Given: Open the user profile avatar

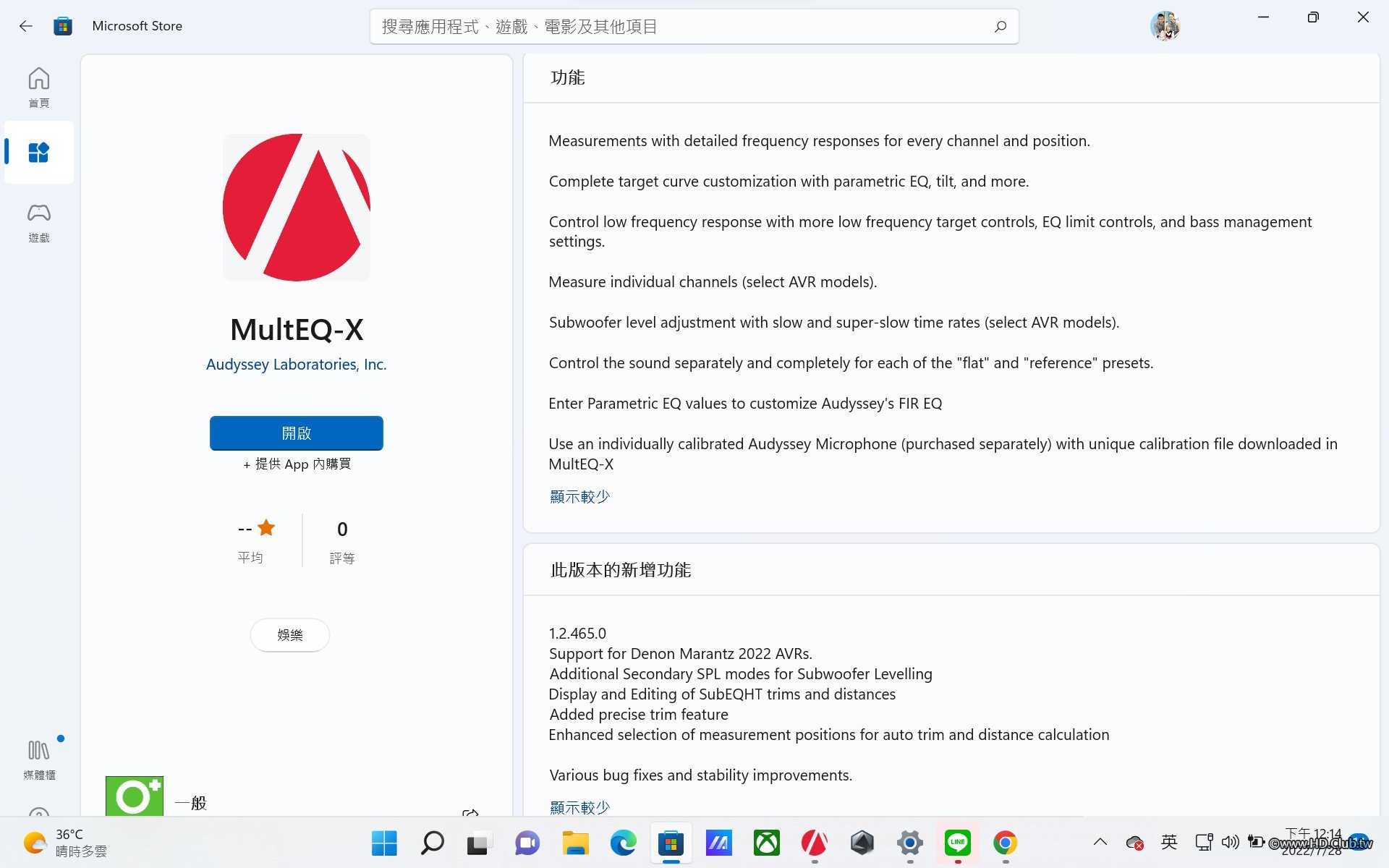Looking at the screenshot, I should (x=1165, y=27).
